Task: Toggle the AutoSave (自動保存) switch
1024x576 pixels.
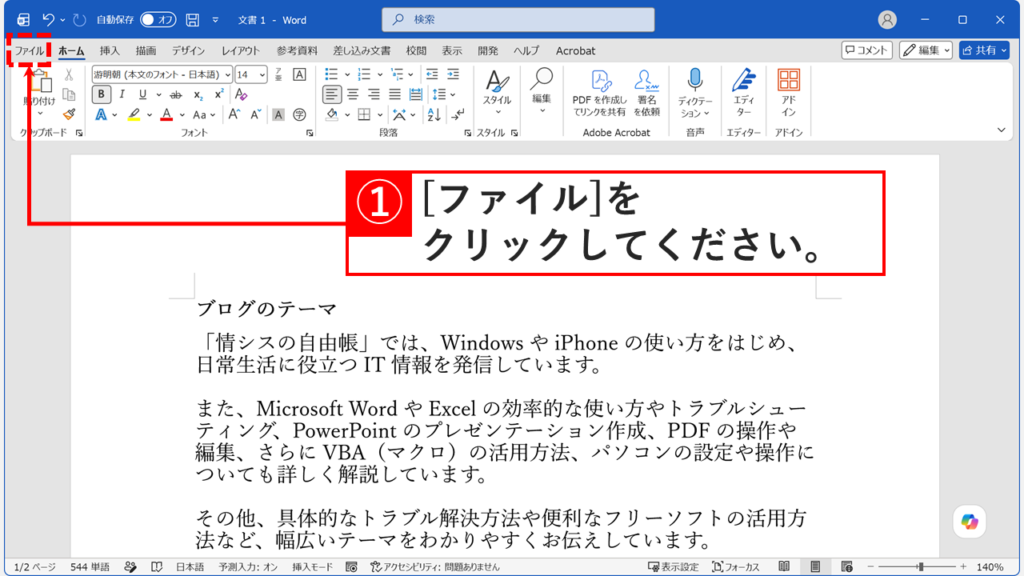Action: pos(157,20)
